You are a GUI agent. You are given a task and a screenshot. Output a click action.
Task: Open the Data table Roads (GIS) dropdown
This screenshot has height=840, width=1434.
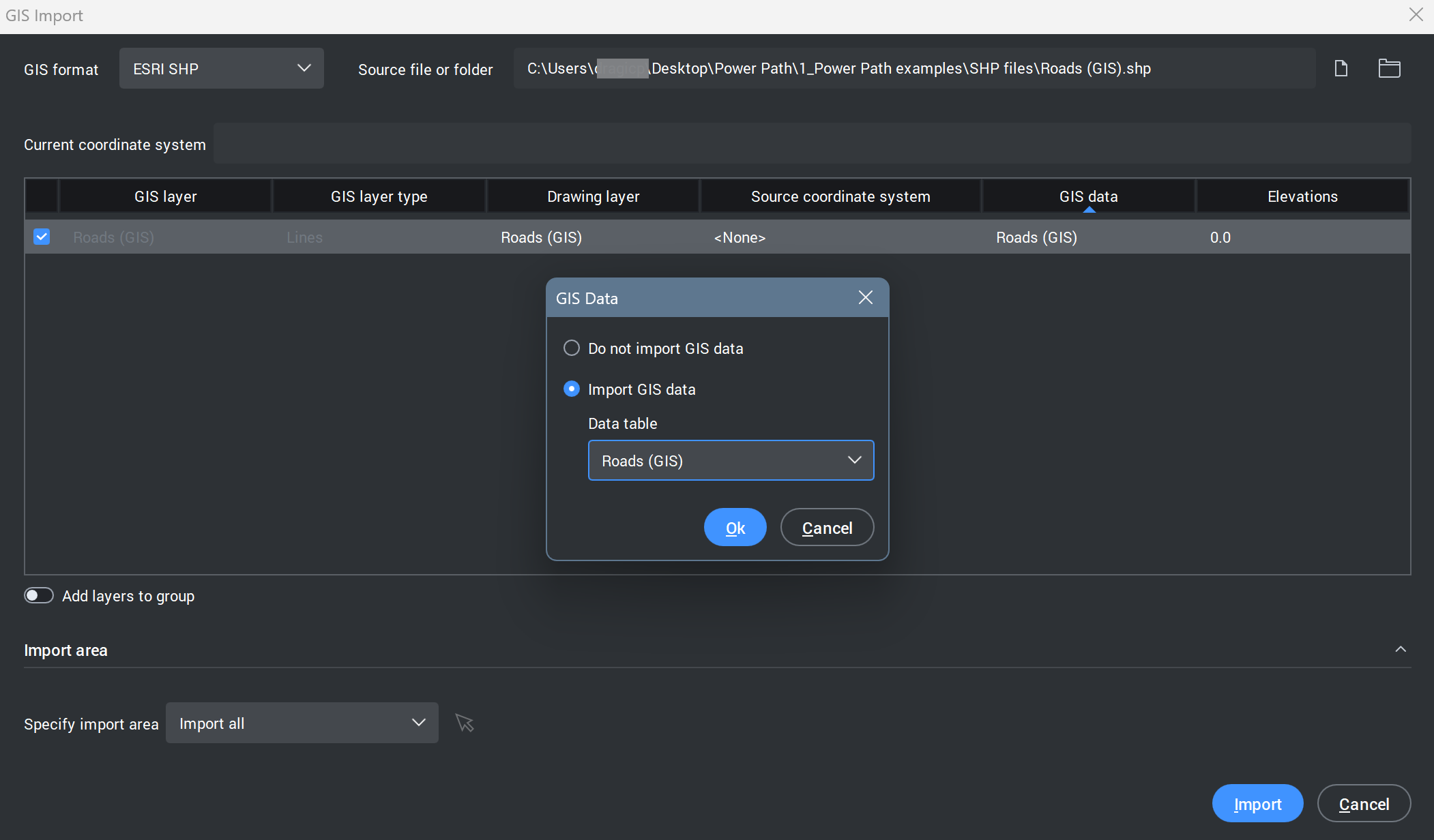coord(730,460)
